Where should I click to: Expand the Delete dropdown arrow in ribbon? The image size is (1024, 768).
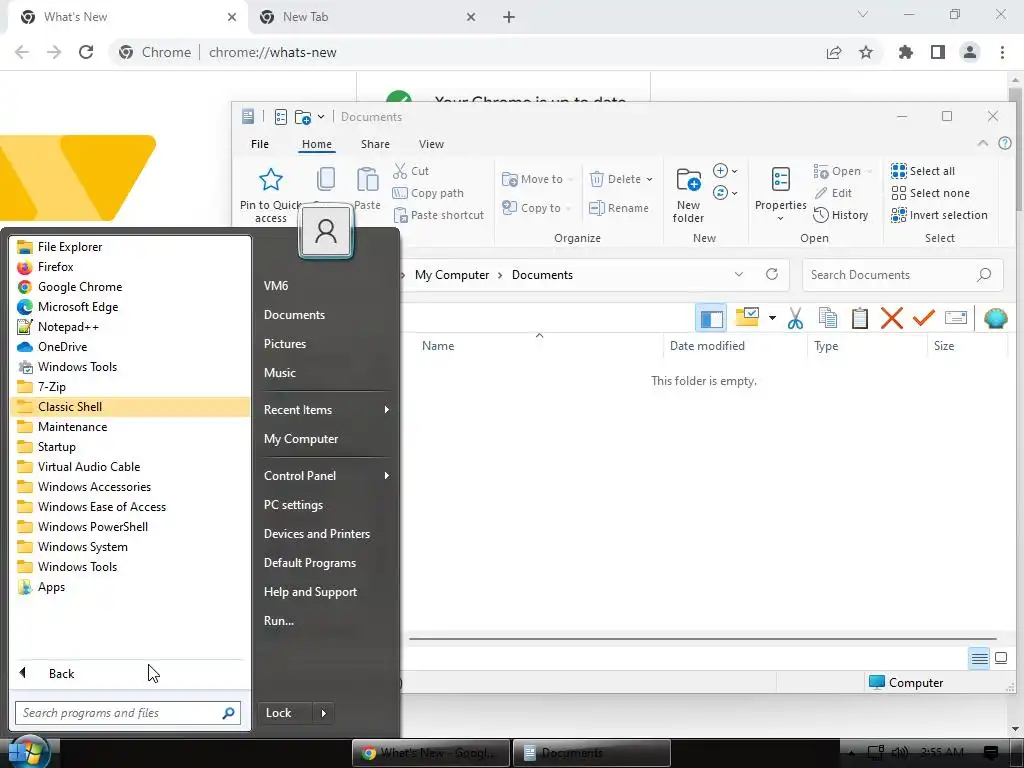click(x=649, y=179)
